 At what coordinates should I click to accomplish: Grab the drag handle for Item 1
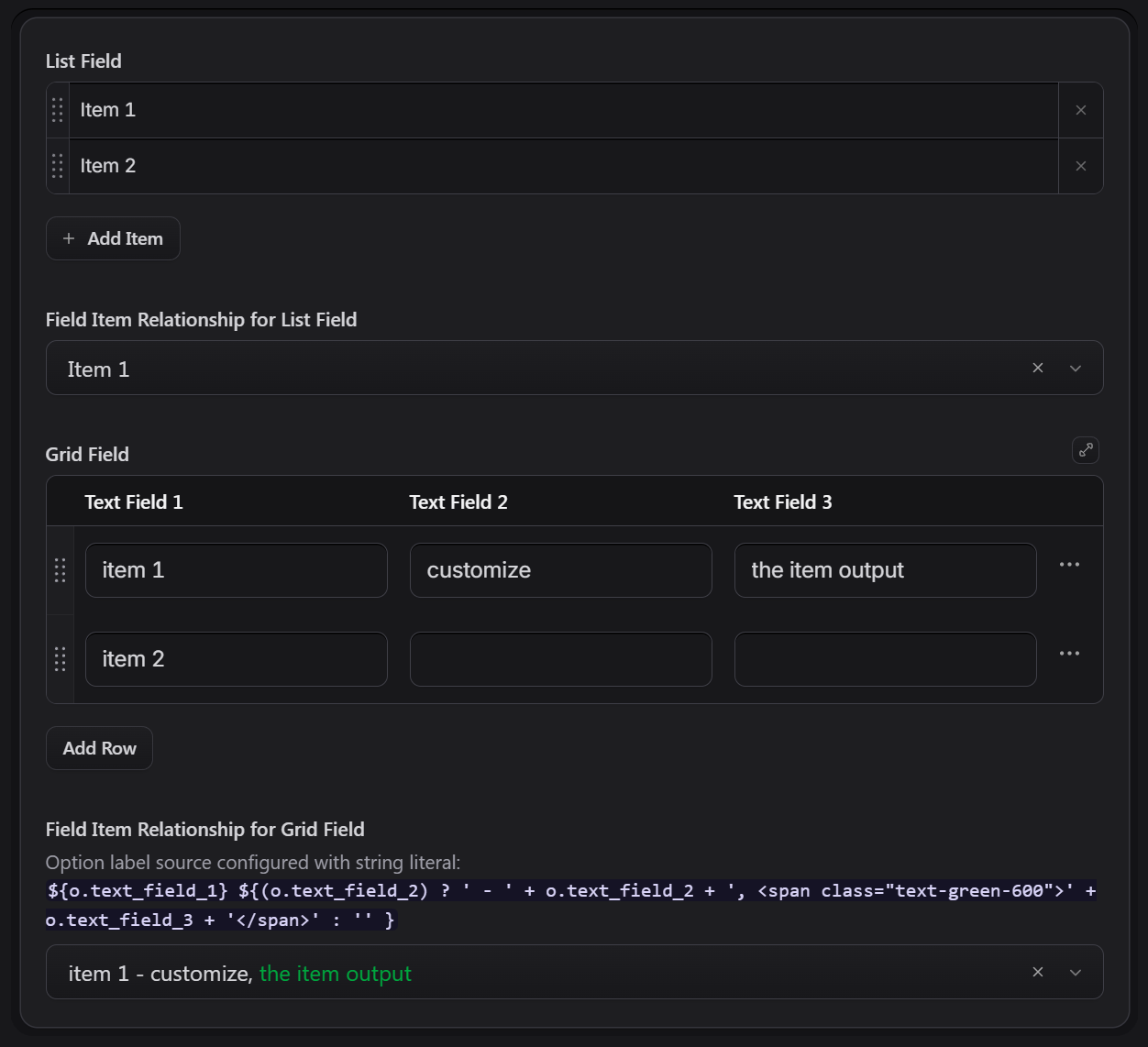[x=58, y=110]
